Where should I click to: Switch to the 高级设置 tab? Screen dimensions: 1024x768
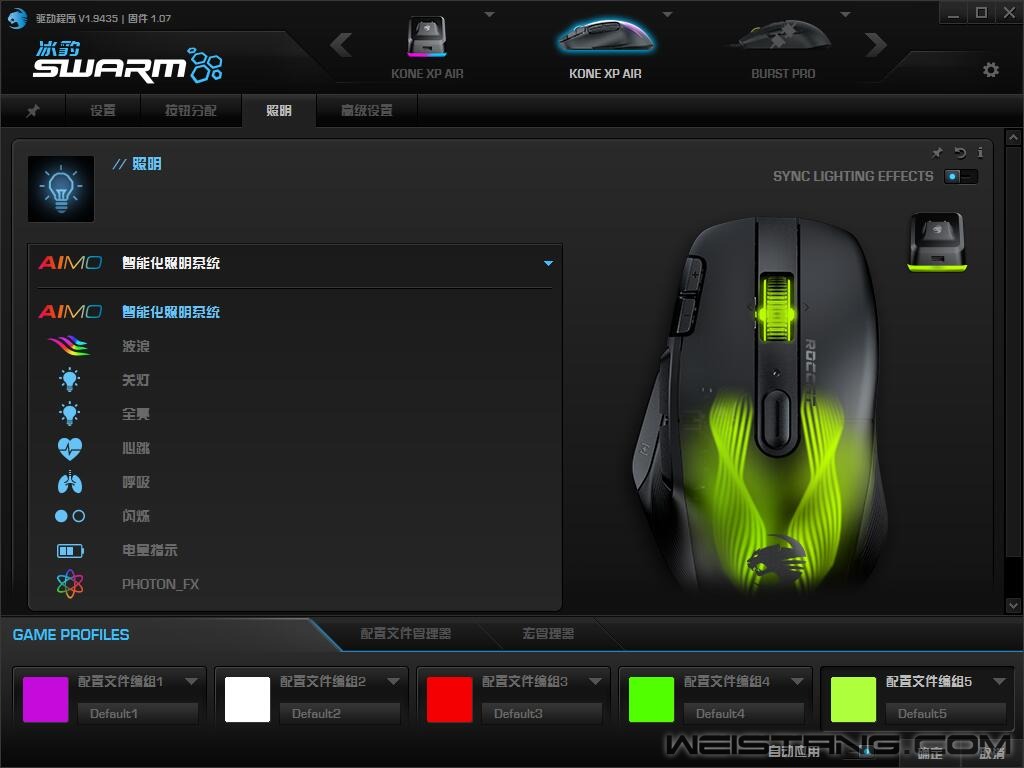pos(367,110)
